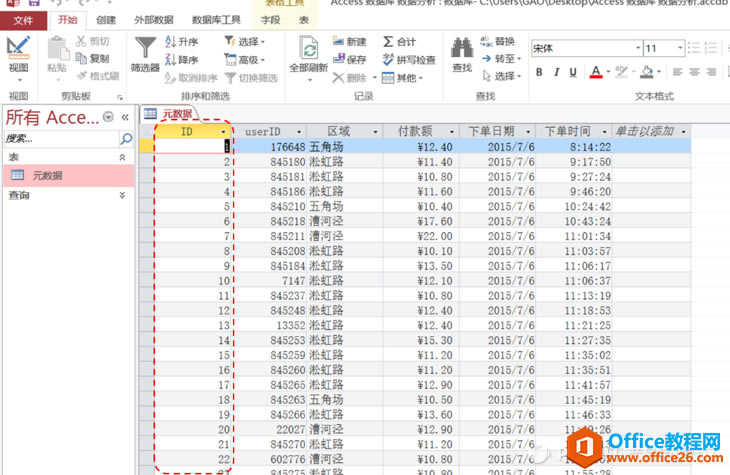Open 付款额 column dropdown arrow
The width and height of the screenshot is (730, 475).
coord(452,132)
